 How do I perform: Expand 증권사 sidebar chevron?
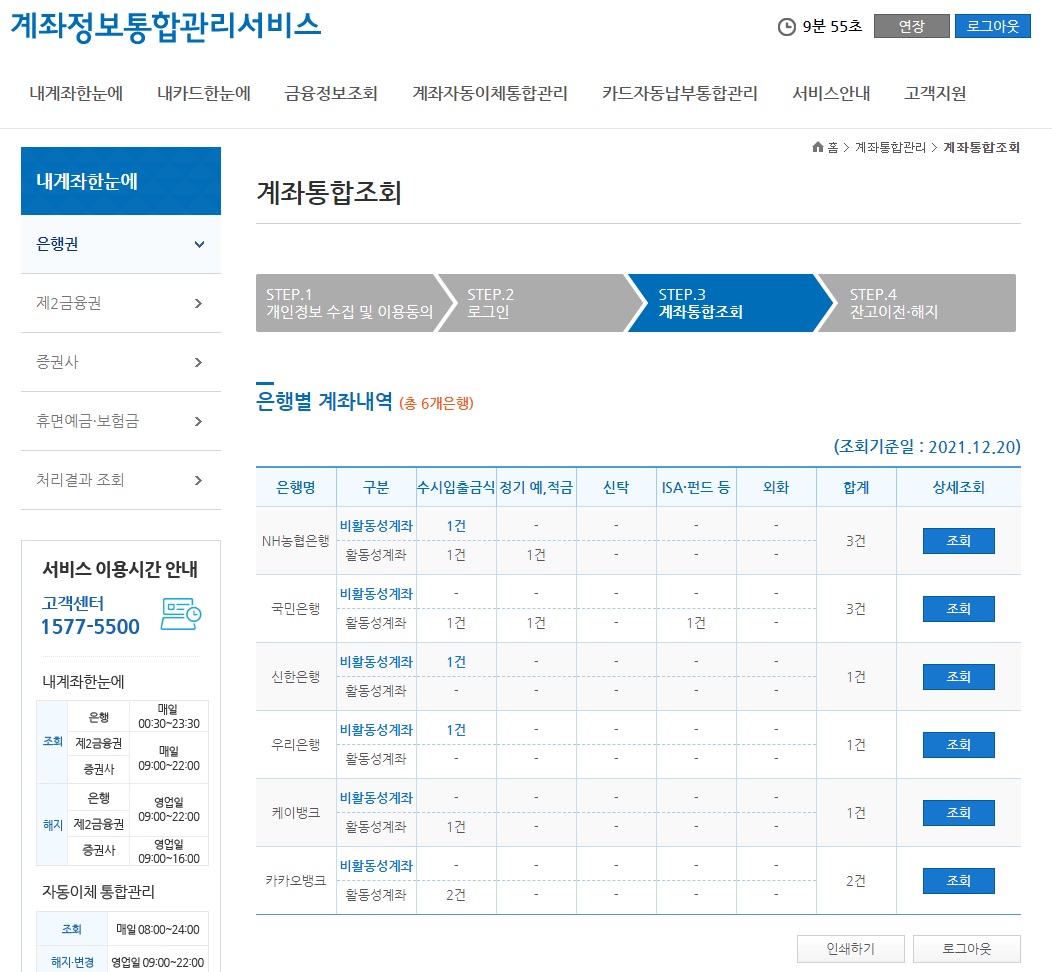(x=198, y=362)
